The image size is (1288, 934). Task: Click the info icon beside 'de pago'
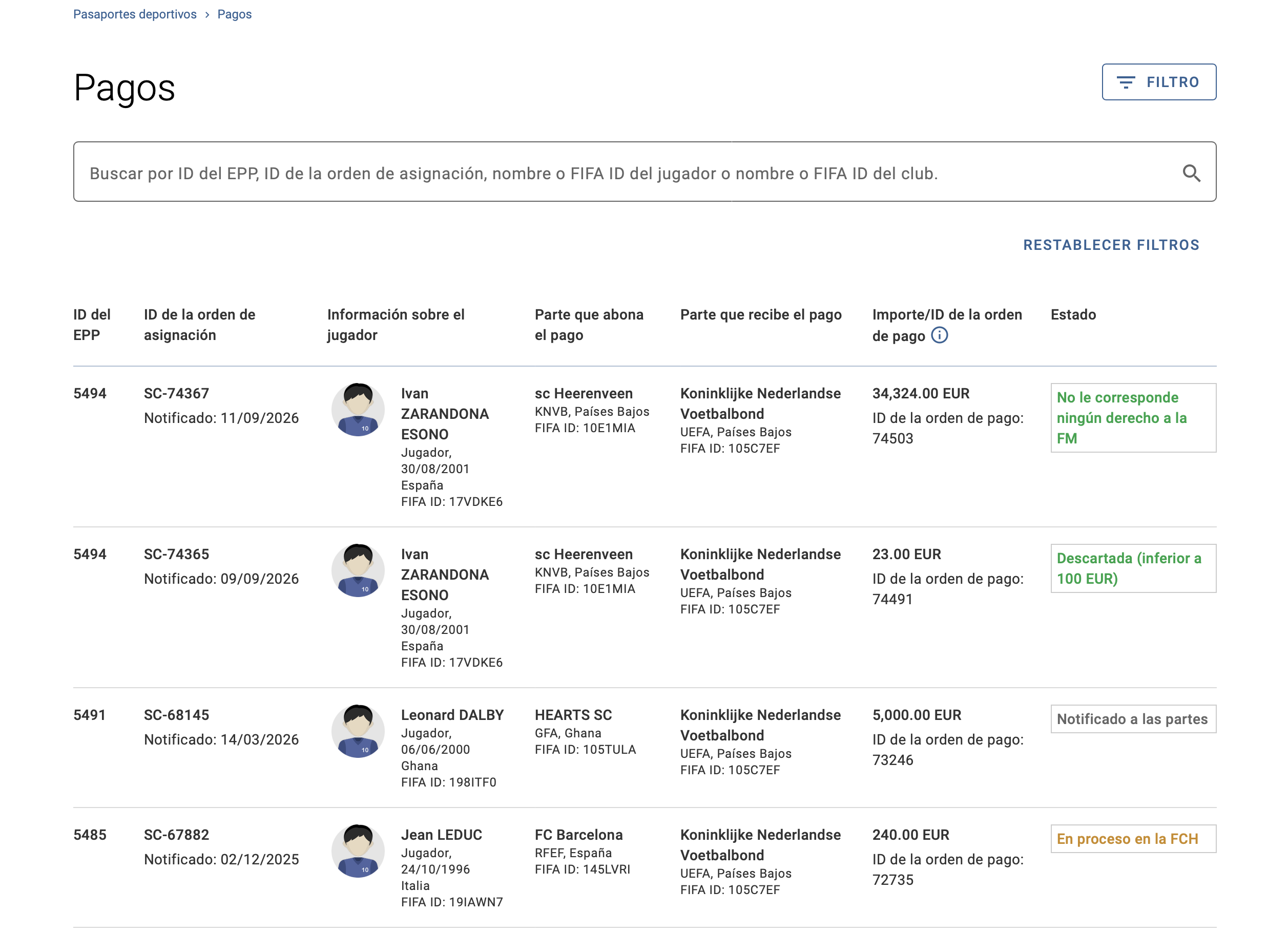click(x=939, y=335)
